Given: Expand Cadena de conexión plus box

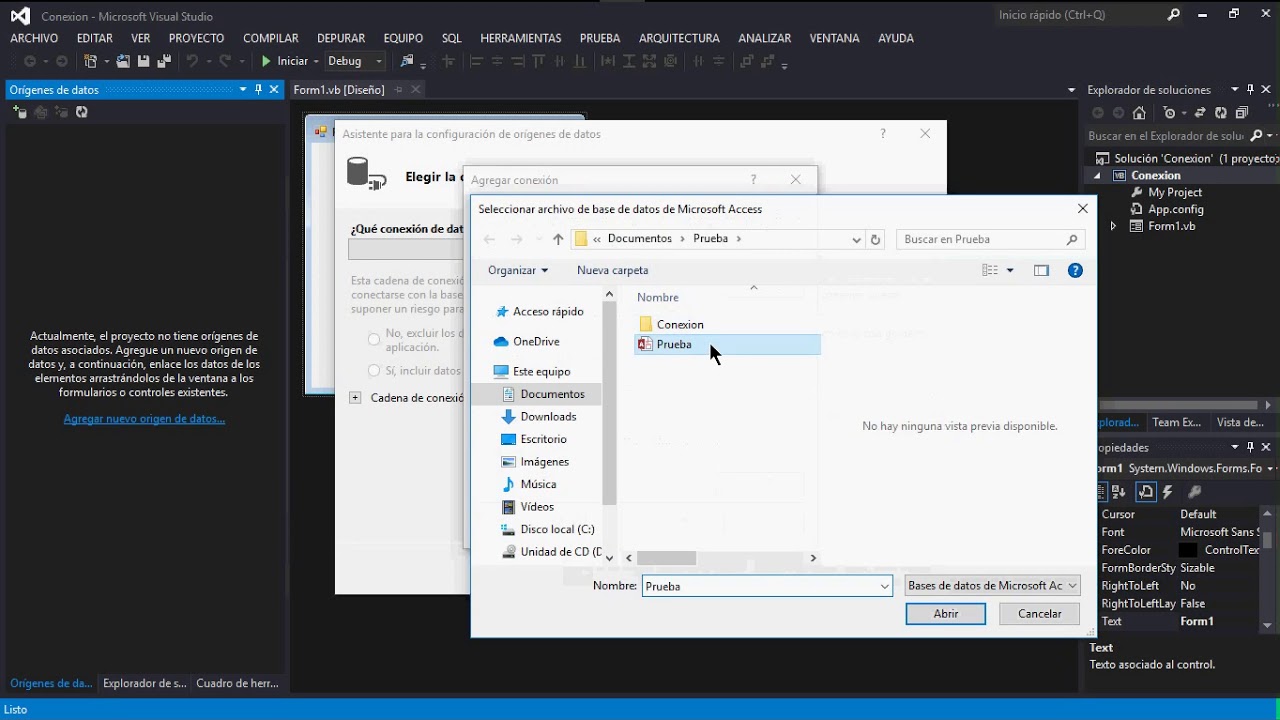Looking at the screenshot, I should [355, 397].
